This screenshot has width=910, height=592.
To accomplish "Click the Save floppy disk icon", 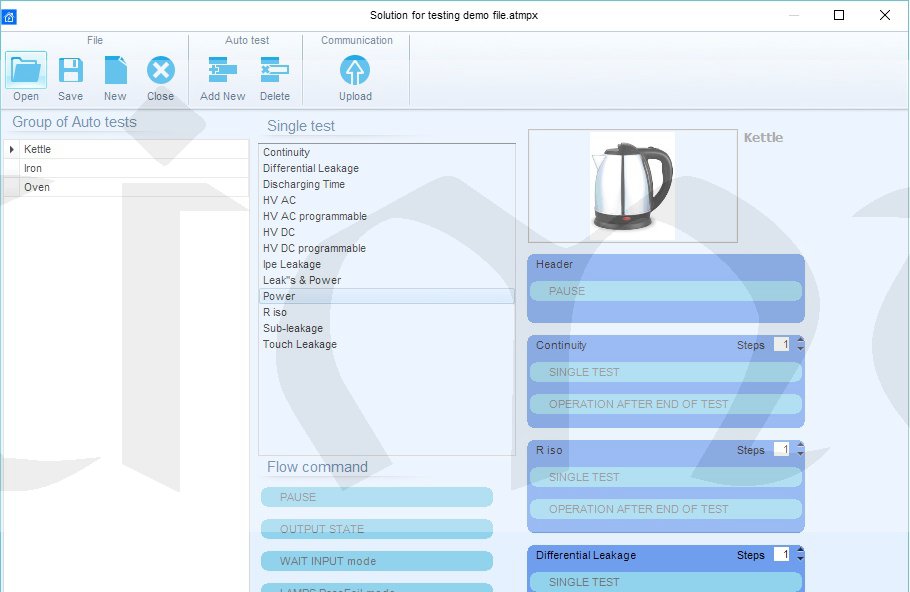I will click(70, 71).
